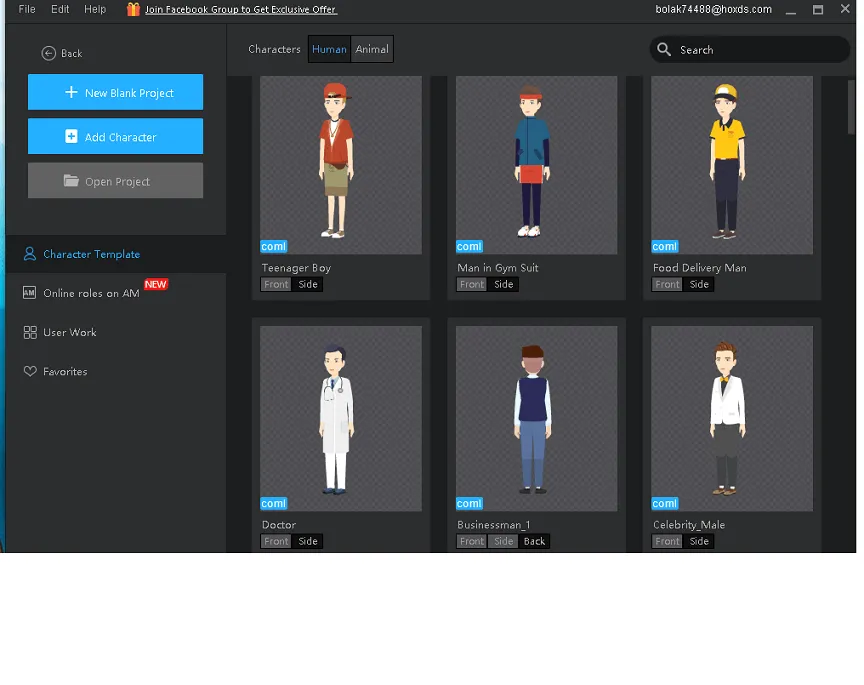
Task: Select Back view for Businessman_1
Action: pos(535,541)
